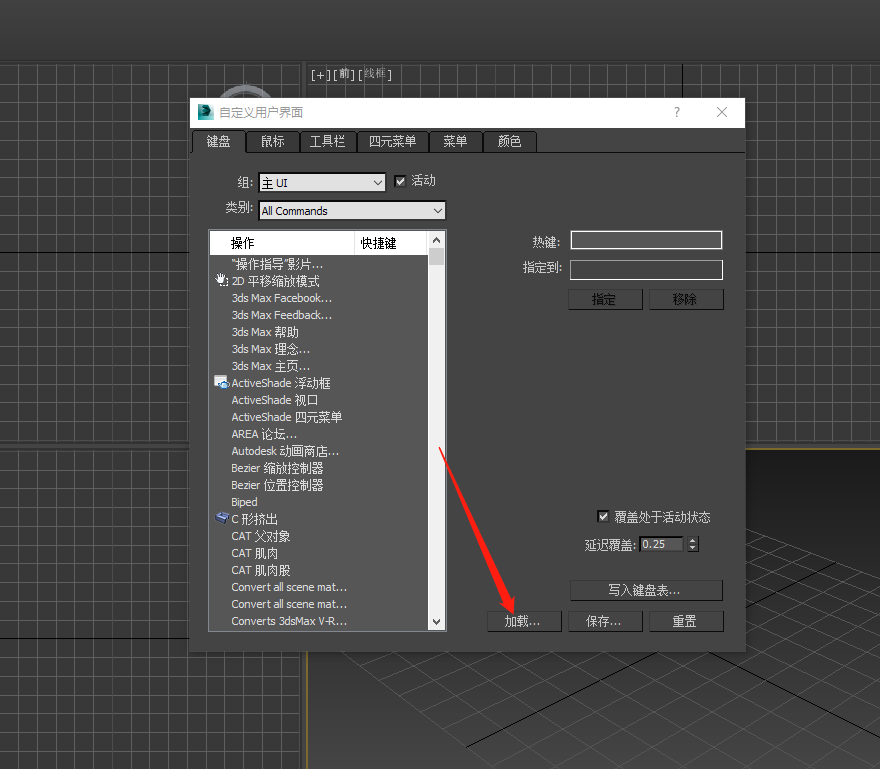Click the 指定 button
The height and width of the screenshot is (769, 880).
point(604,299)
